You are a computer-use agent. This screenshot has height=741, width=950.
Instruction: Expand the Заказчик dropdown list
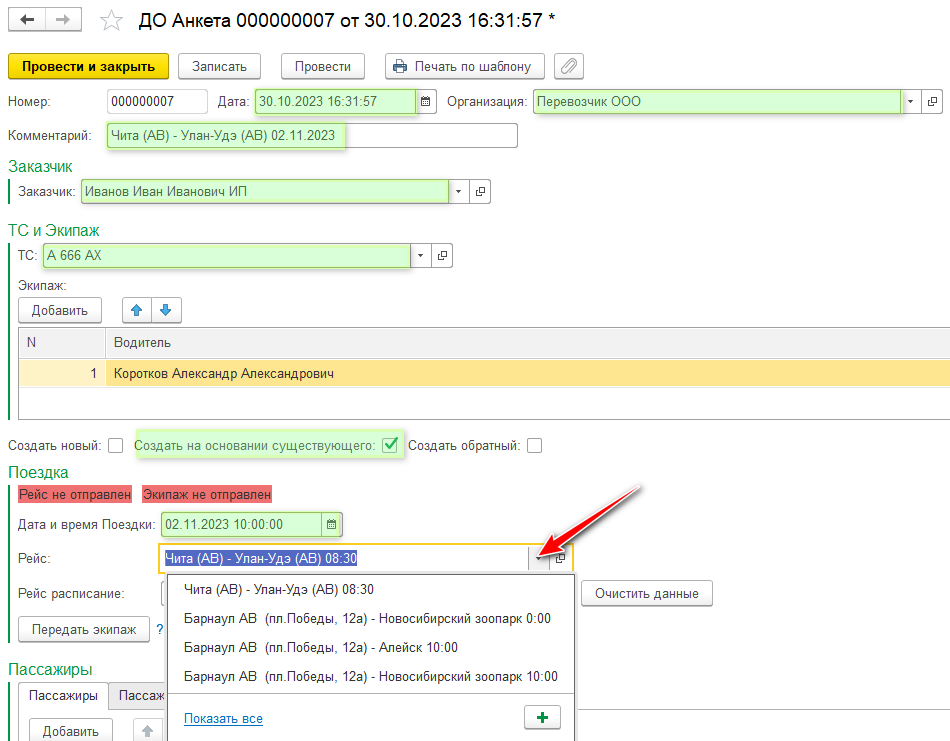458,191
